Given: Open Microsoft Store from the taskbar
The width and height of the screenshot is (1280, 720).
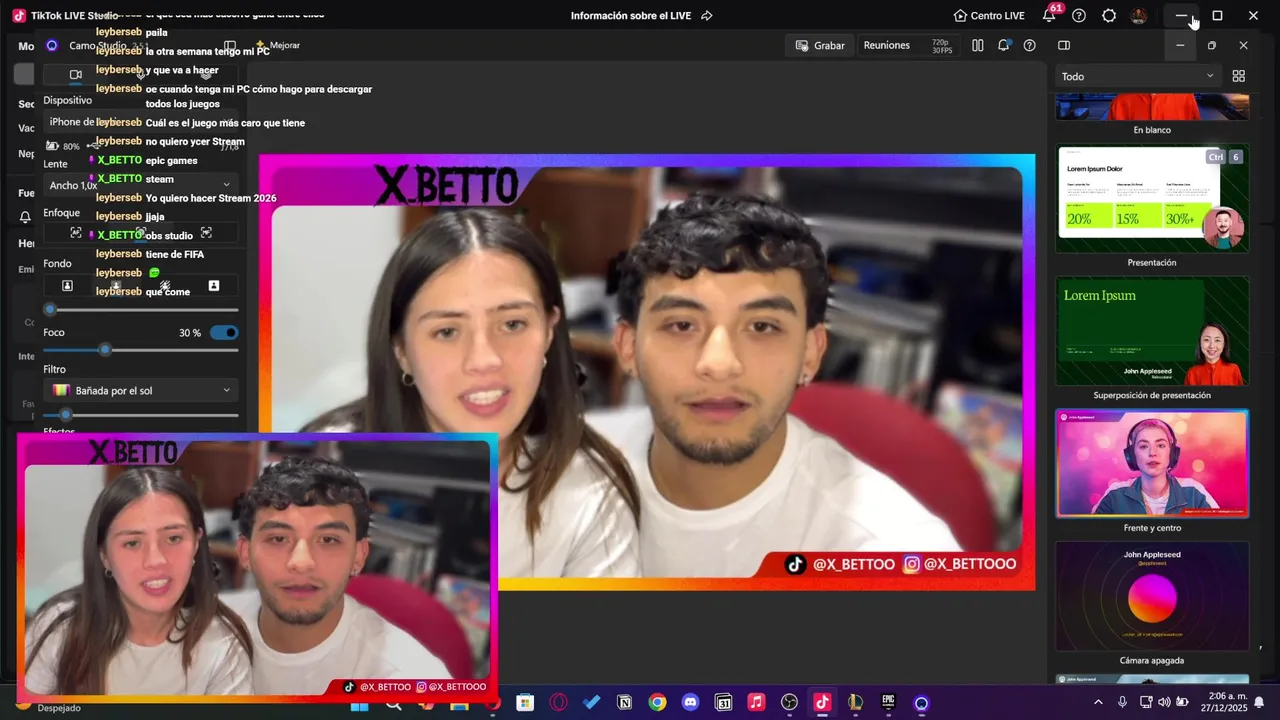Looking at the screenshot, I should (525, 702).
